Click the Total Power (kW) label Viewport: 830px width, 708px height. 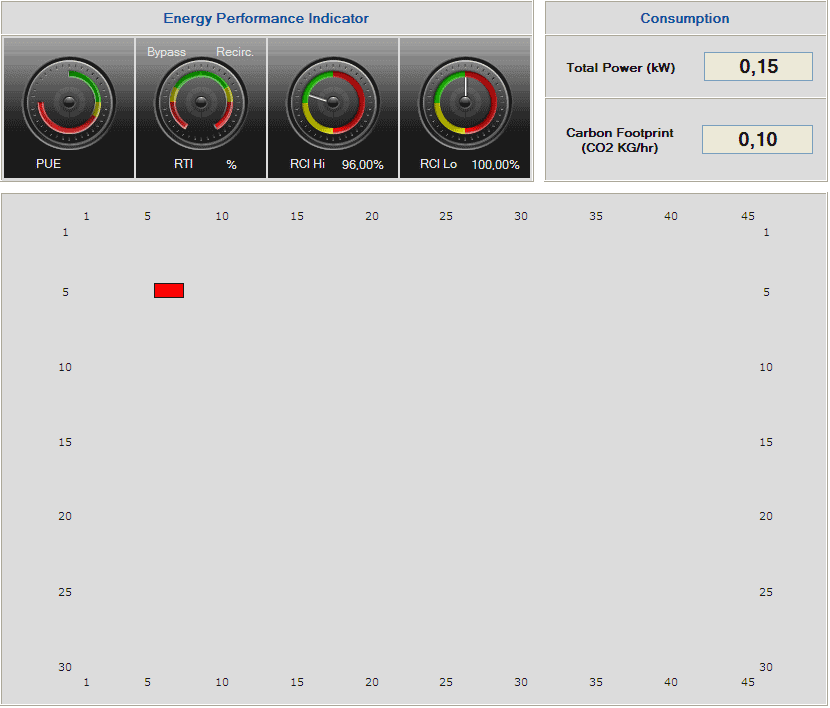point(620,68)
